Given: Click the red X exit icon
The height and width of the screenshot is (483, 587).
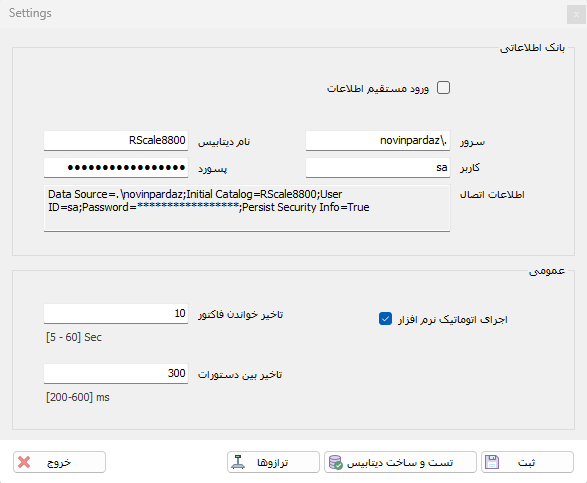Looking at the screenshot, I should pos(24,462).
